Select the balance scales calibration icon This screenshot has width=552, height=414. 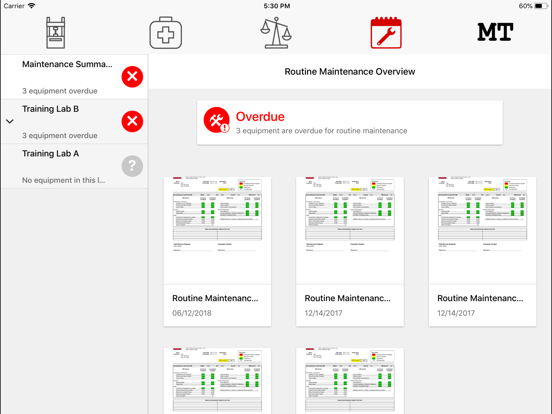point(276,33)
